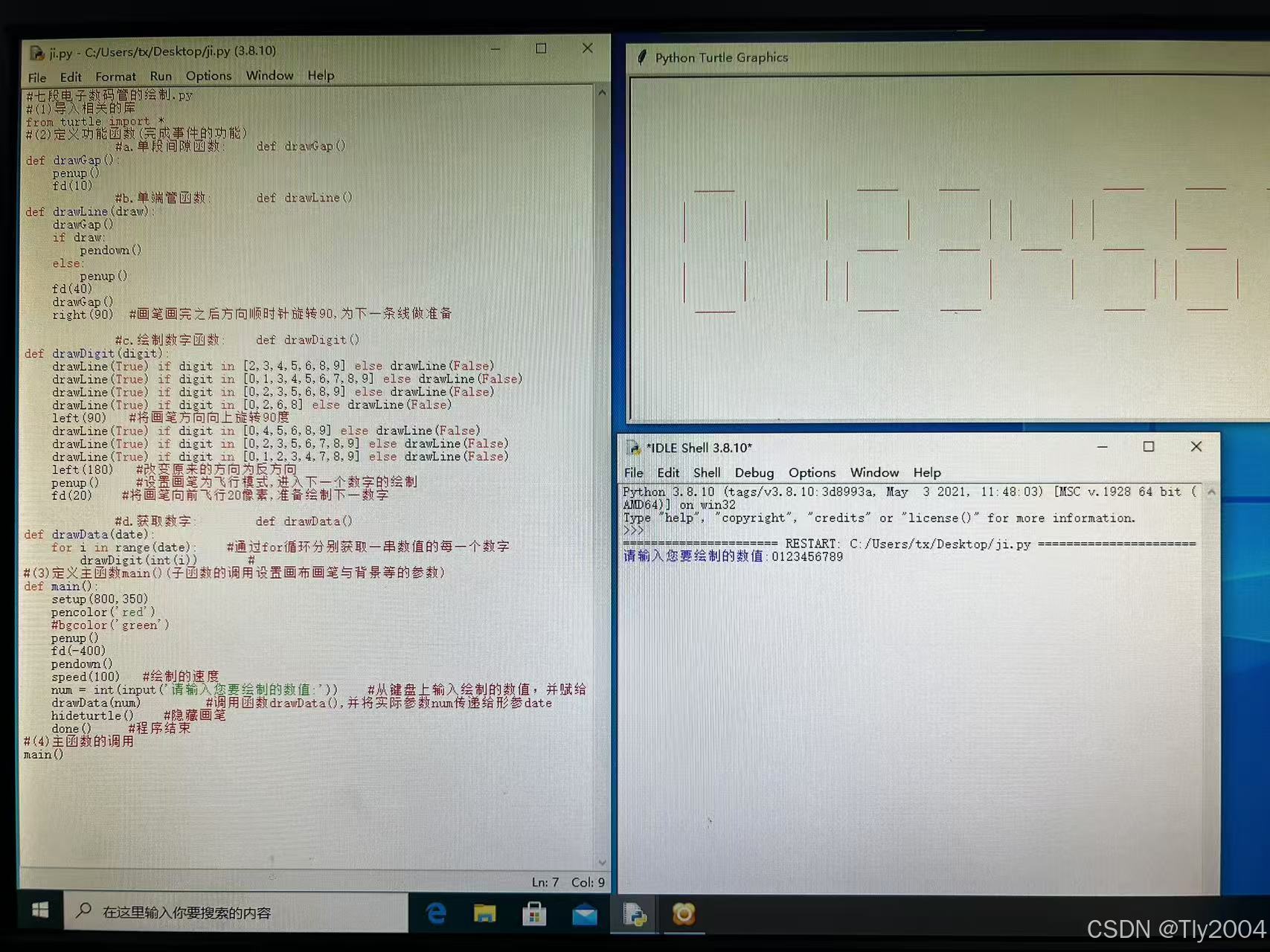Click the 'fd(-400)' line
Image resolution: width=1270 pixels, height=952 pixels.
pyautogui.click(x=78, y=651)
